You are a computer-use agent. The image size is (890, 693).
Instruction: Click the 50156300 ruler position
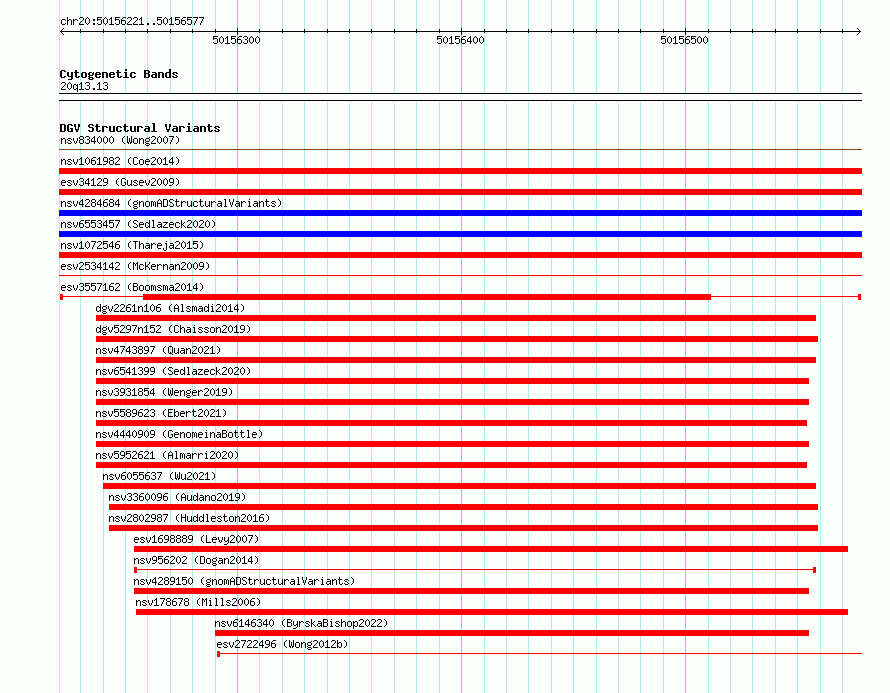(x=236, y=40)
